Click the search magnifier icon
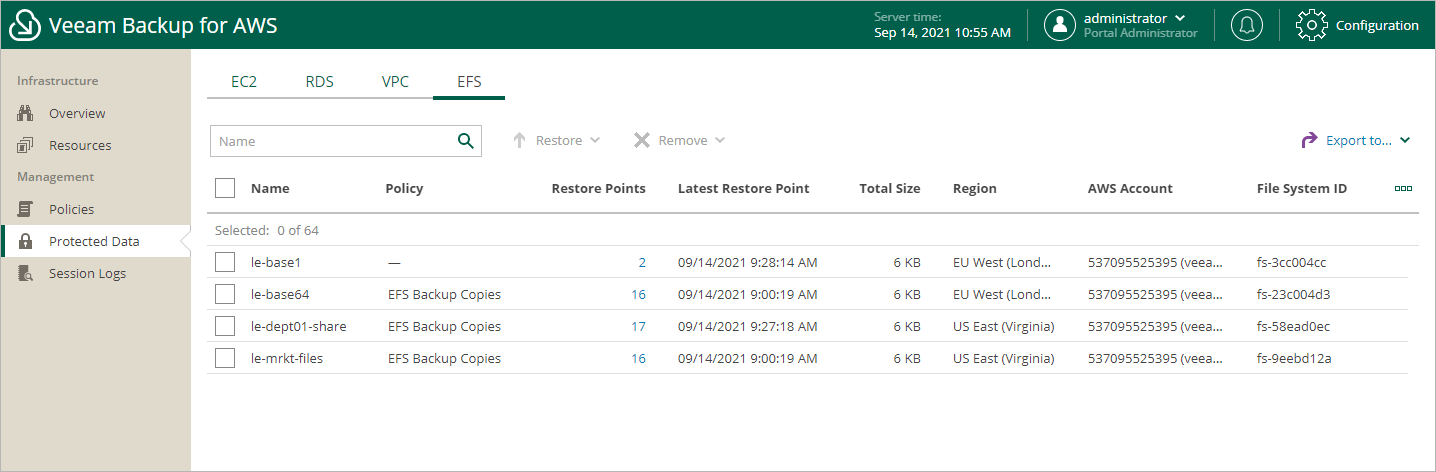The image size is (1436, 472). pyautogui.click(x=465, y=141)
